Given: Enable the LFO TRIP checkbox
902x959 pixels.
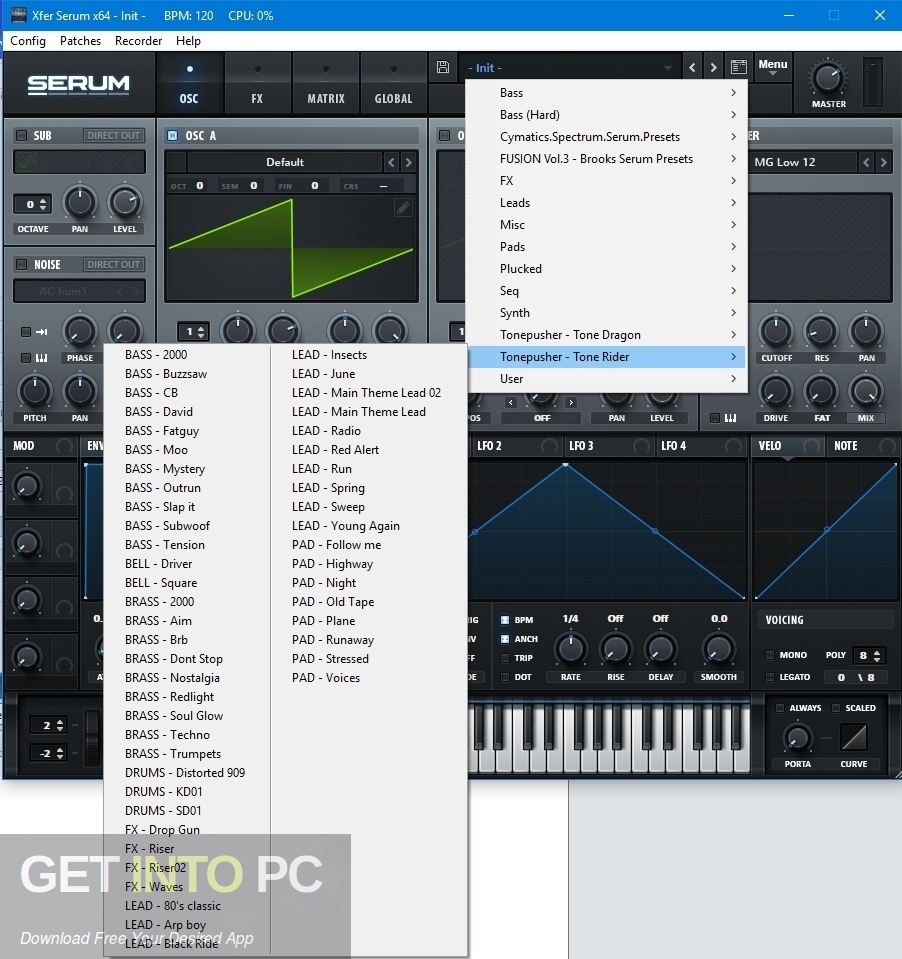Looking at the screenshot, I should click(505, 658).
